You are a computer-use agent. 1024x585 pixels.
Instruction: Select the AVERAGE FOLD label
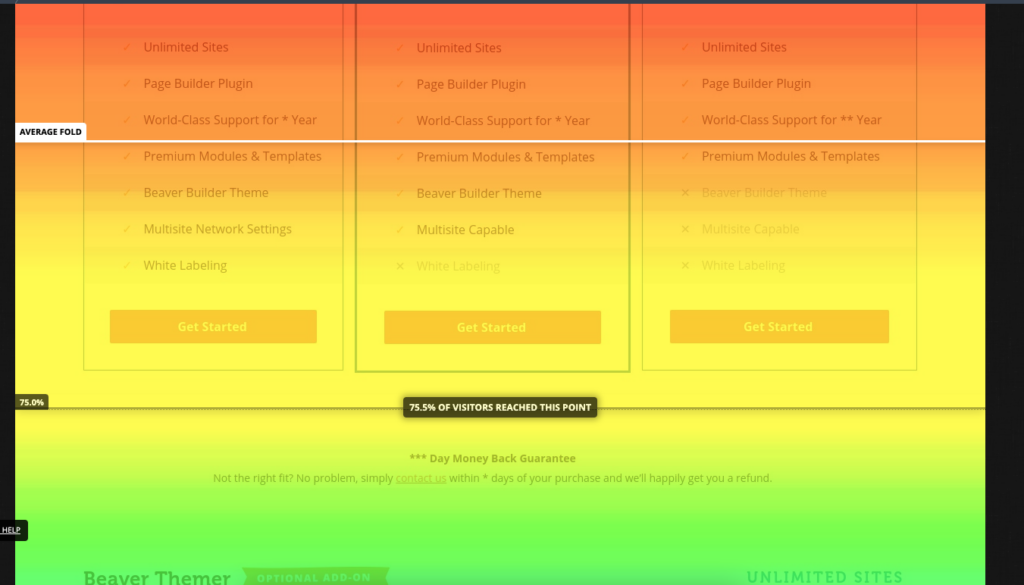click(x=50, y=131)
